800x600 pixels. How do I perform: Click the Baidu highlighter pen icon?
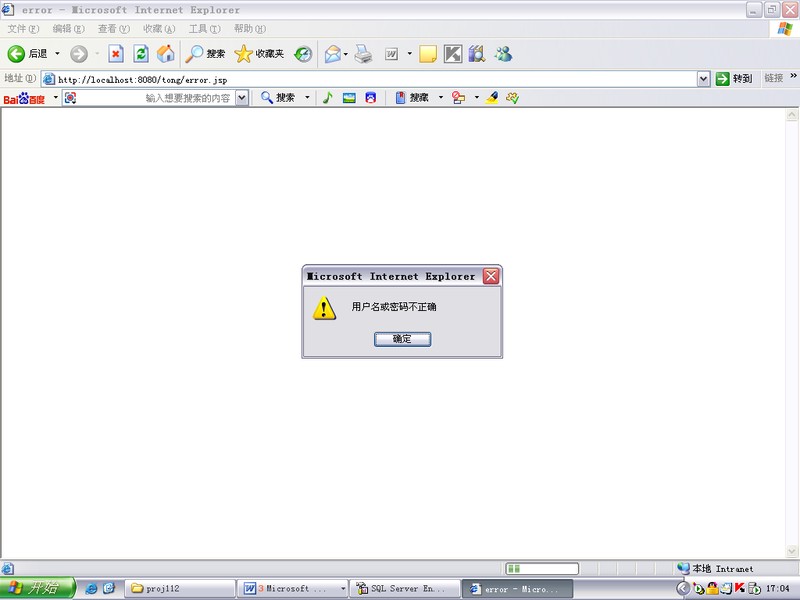pos(492,97)
